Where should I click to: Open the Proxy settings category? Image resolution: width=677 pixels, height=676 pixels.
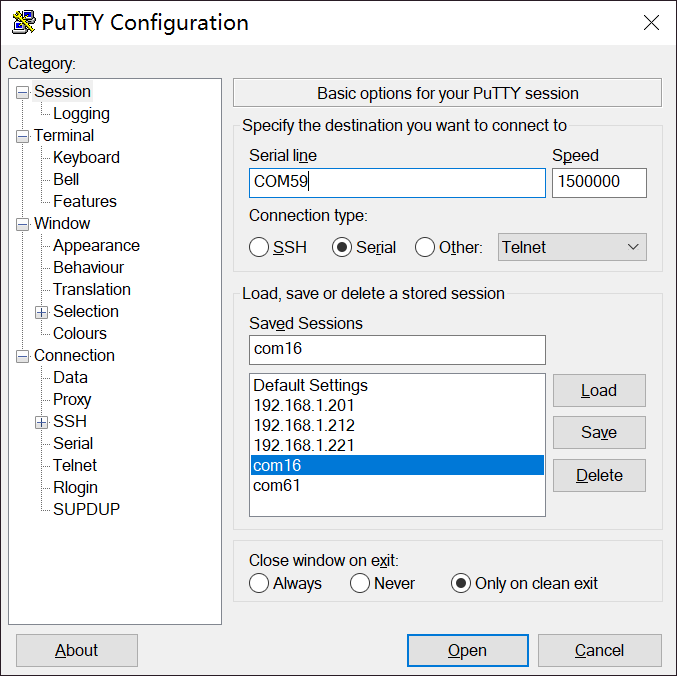(72, 400)
